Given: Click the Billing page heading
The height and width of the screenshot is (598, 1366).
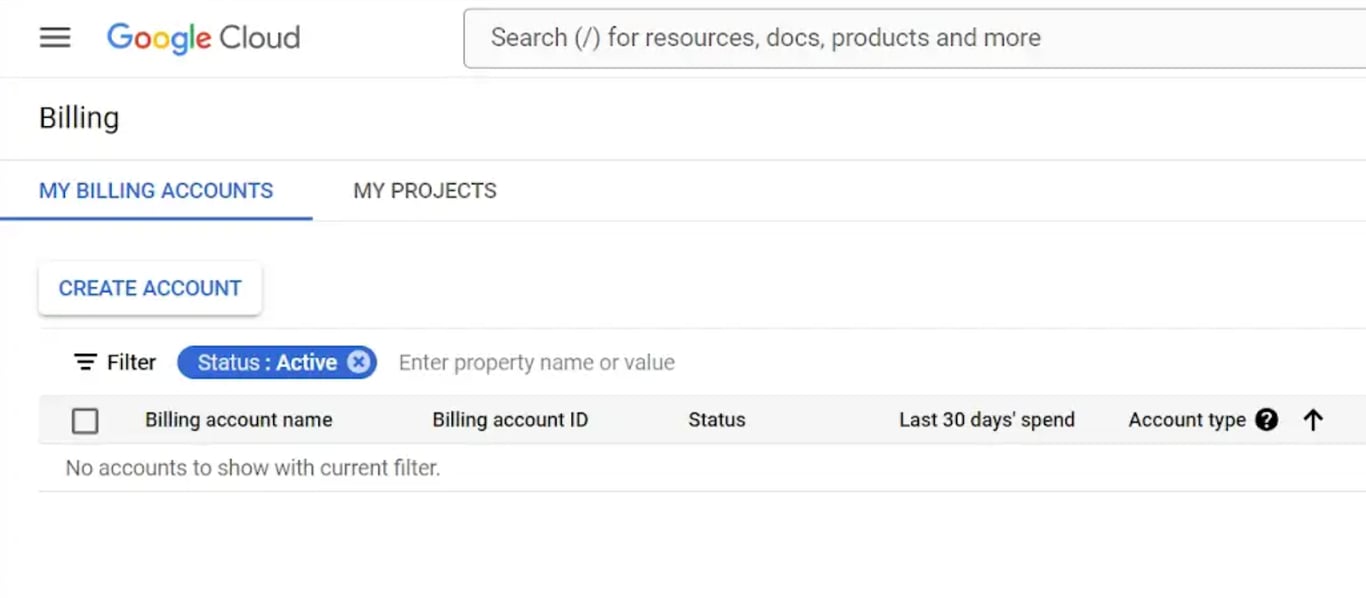Looking at the screenshot, I should coord(79,118).
